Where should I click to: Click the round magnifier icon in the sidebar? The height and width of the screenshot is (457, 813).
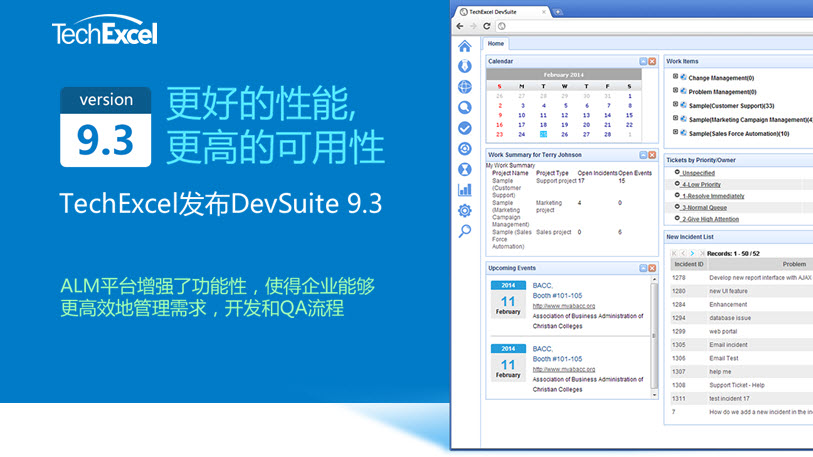465,107
